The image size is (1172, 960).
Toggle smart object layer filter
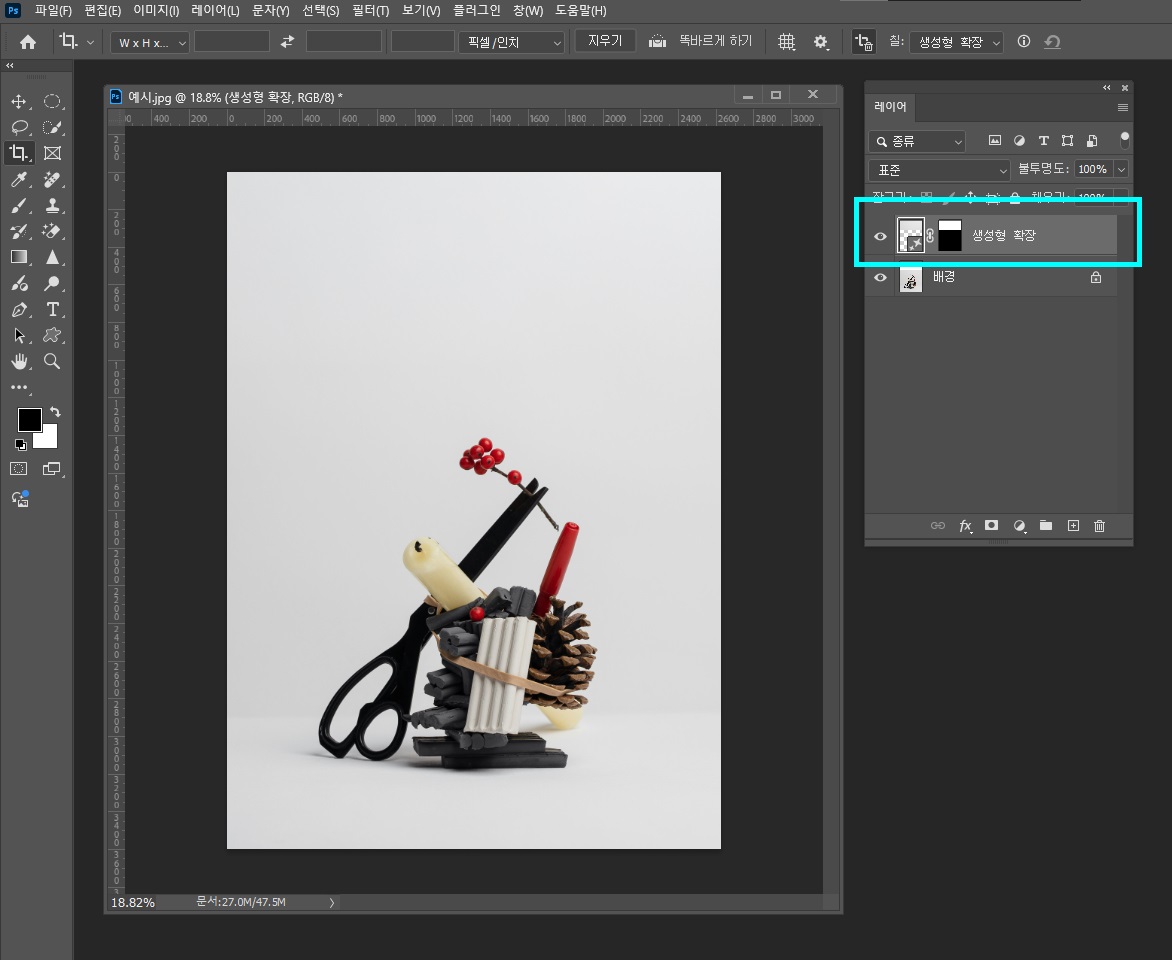1092,141
